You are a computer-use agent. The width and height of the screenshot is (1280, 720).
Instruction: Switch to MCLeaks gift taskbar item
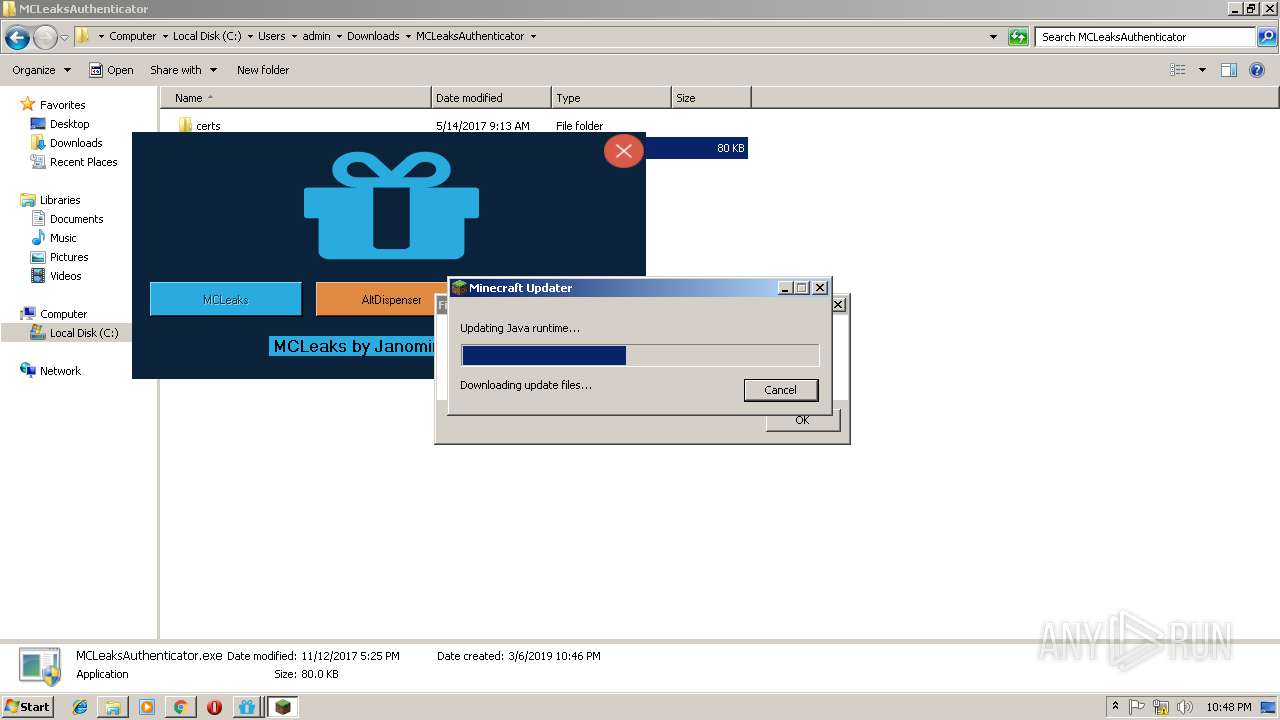tap(247, 707)
